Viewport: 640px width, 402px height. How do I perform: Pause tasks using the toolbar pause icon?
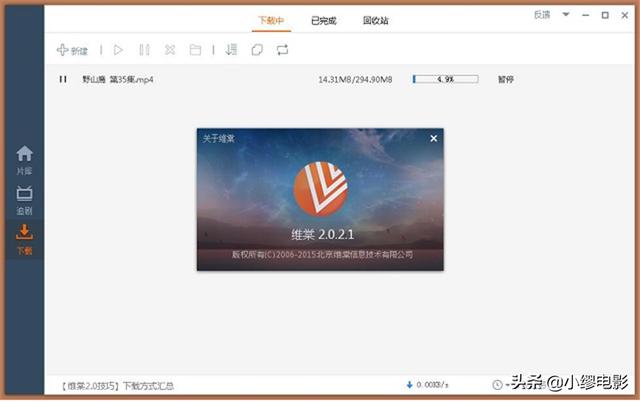(144, 50)
